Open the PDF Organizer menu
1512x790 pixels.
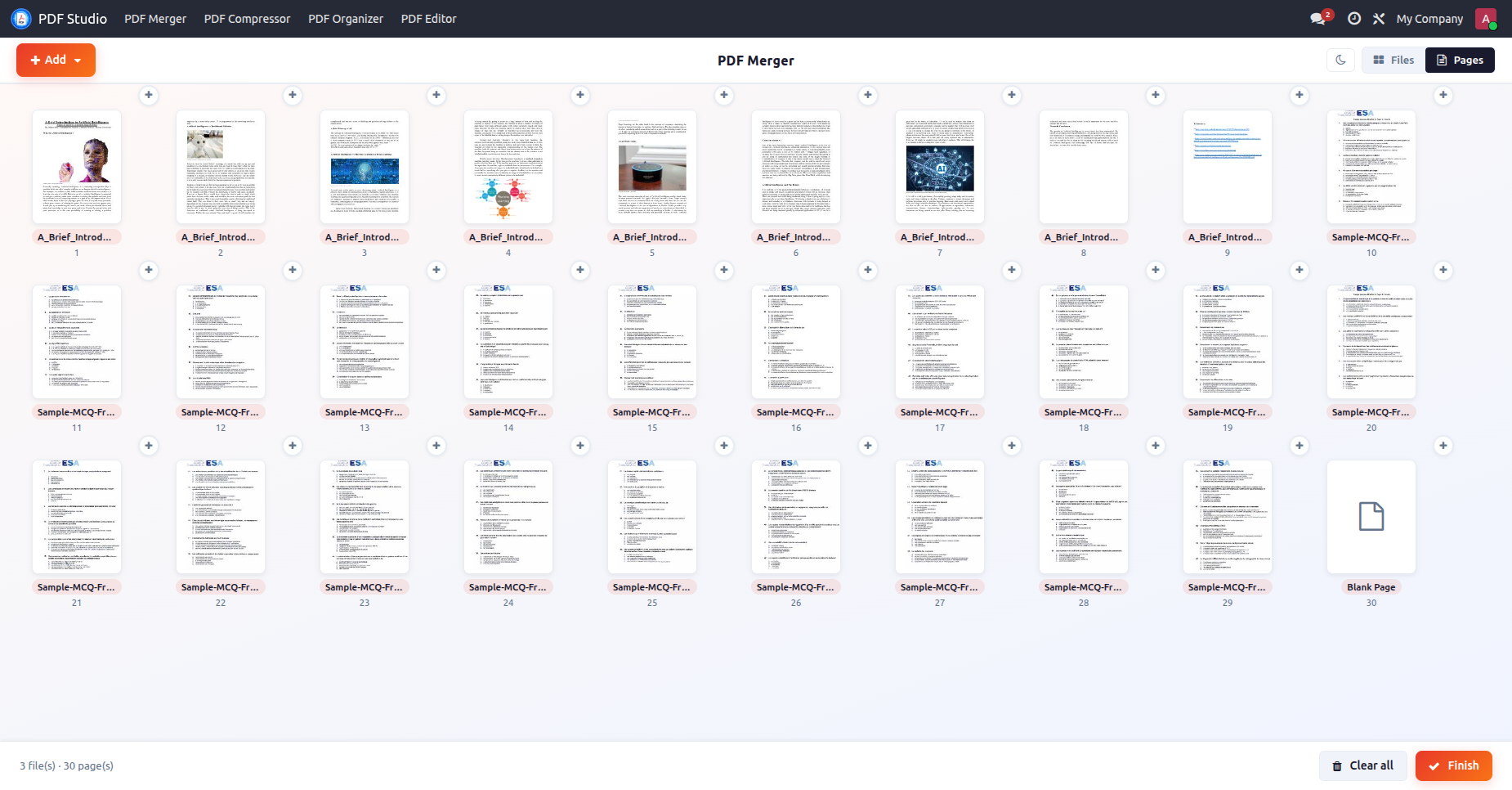346,18
